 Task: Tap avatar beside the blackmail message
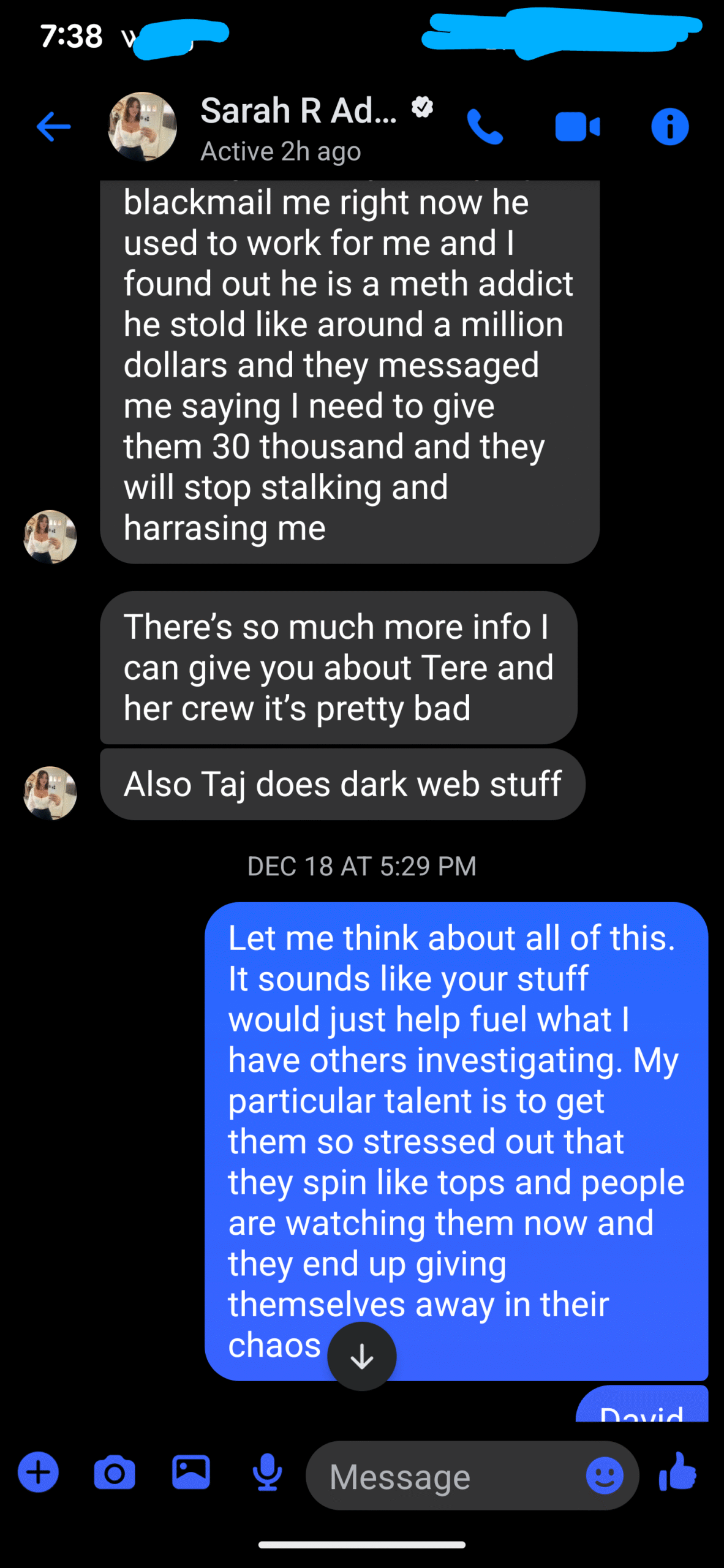click(x=50, y=537)
